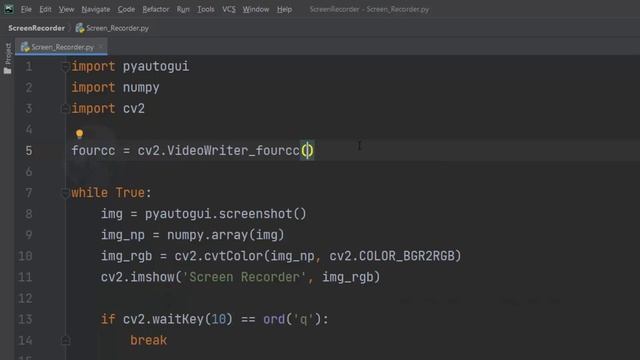The width and height of the screenshot is (640, 360).
Task: Click 'ord' function on line 13
Action: click(x=274, y=319)
